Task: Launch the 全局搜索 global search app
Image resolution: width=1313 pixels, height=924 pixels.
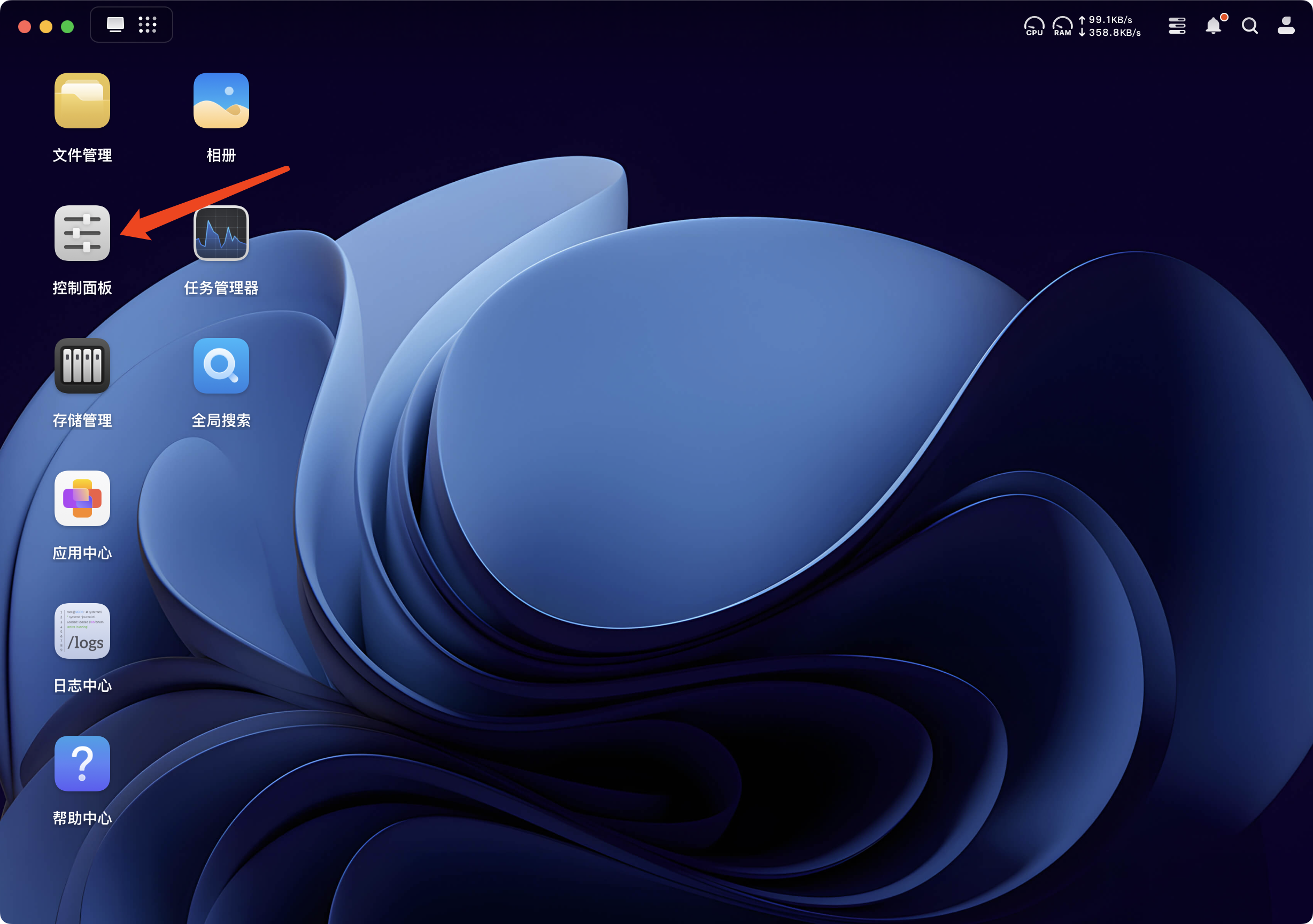Action: tap(221, 366)
